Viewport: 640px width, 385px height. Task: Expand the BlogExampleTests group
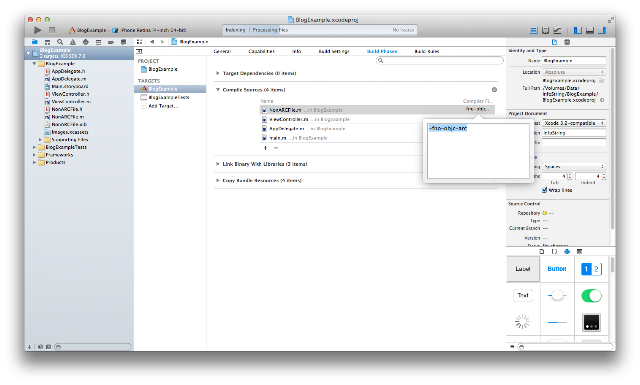point(34,147)
